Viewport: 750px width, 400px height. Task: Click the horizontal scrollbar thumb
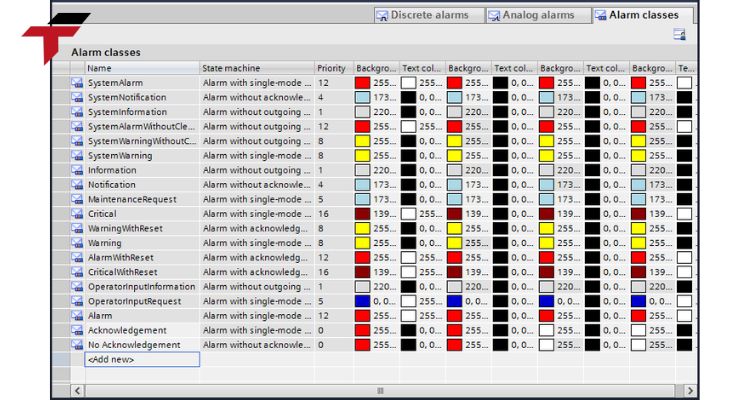tap(380, 390)
